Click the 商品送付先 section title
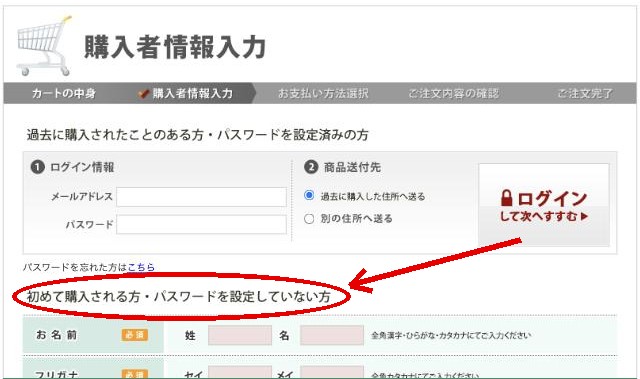Image resolution: width=640 pixels, height=379 pixels. 352,167
